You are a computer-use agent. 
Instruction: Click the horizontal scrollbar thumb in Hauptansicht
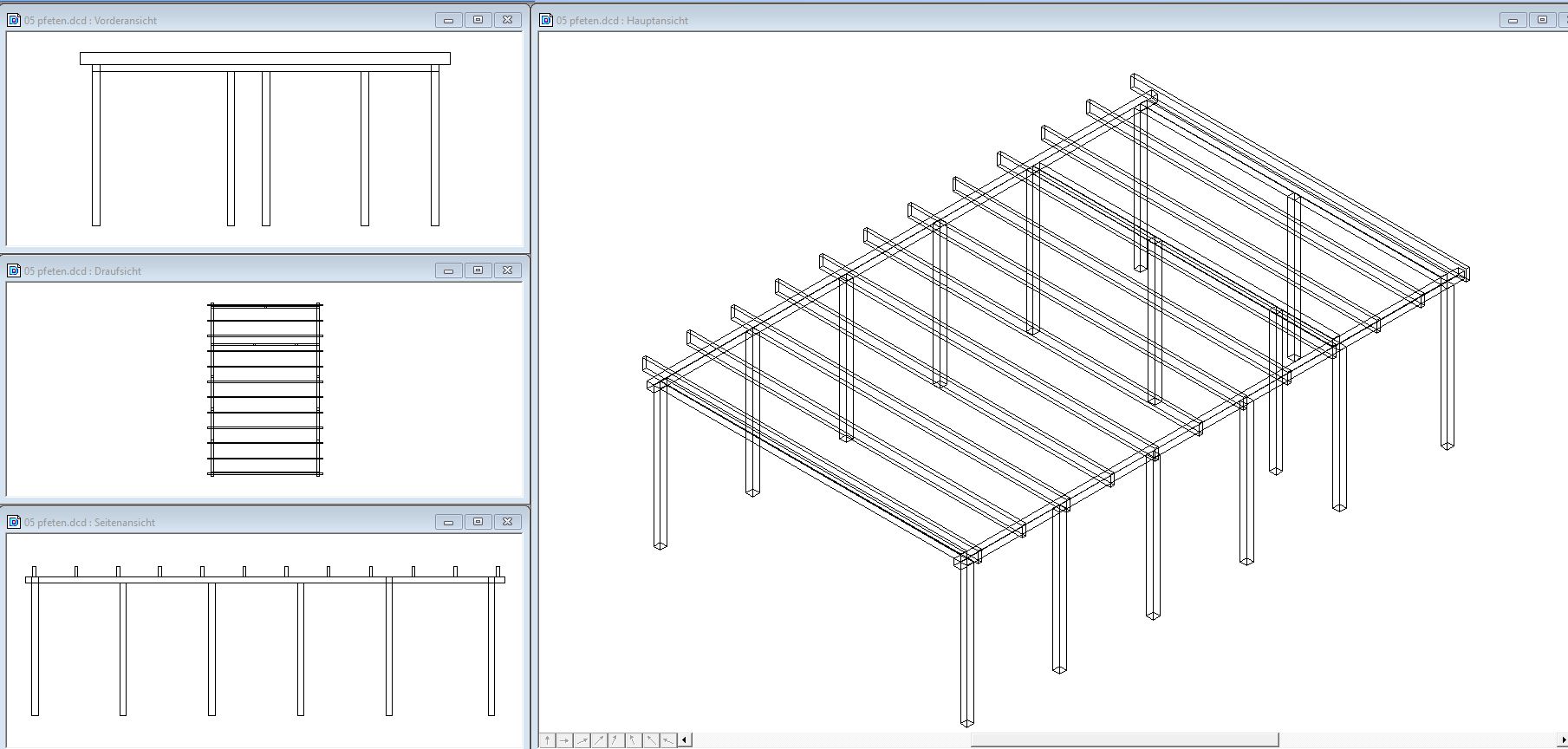coord(1124,740)
